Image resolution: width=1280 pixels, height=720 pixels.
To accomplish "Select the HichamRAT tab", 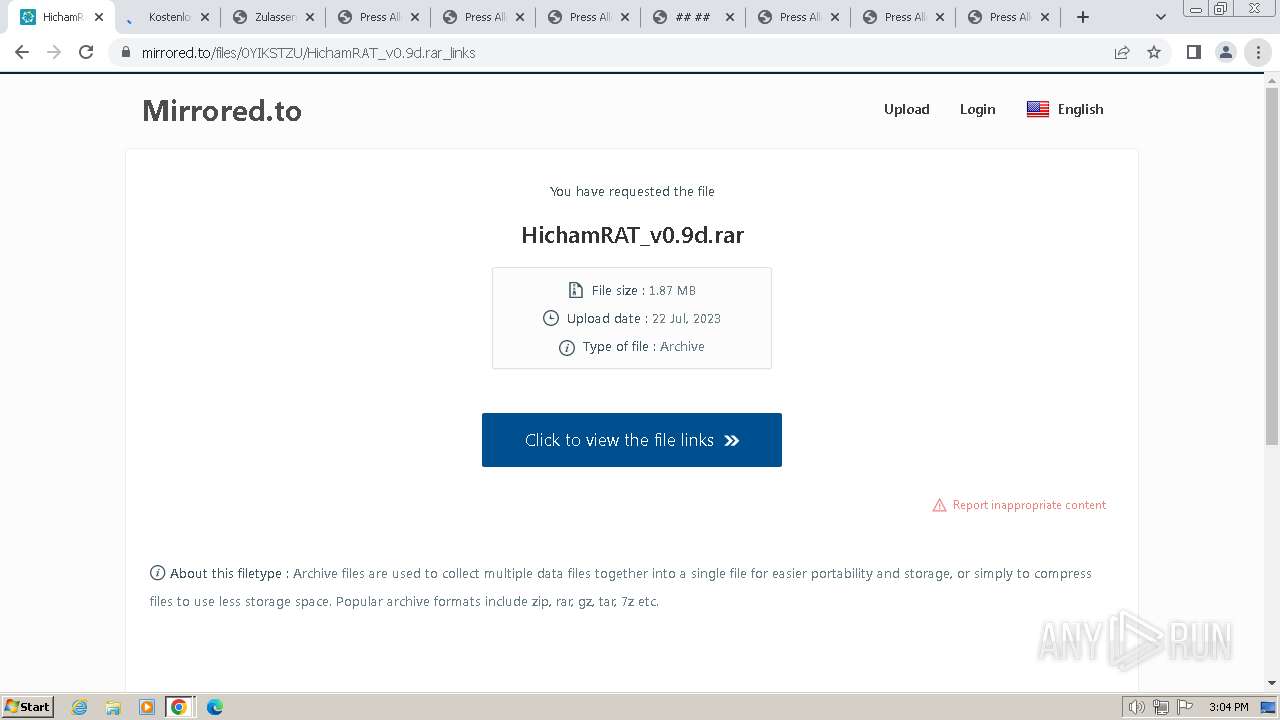I will 60,17.
